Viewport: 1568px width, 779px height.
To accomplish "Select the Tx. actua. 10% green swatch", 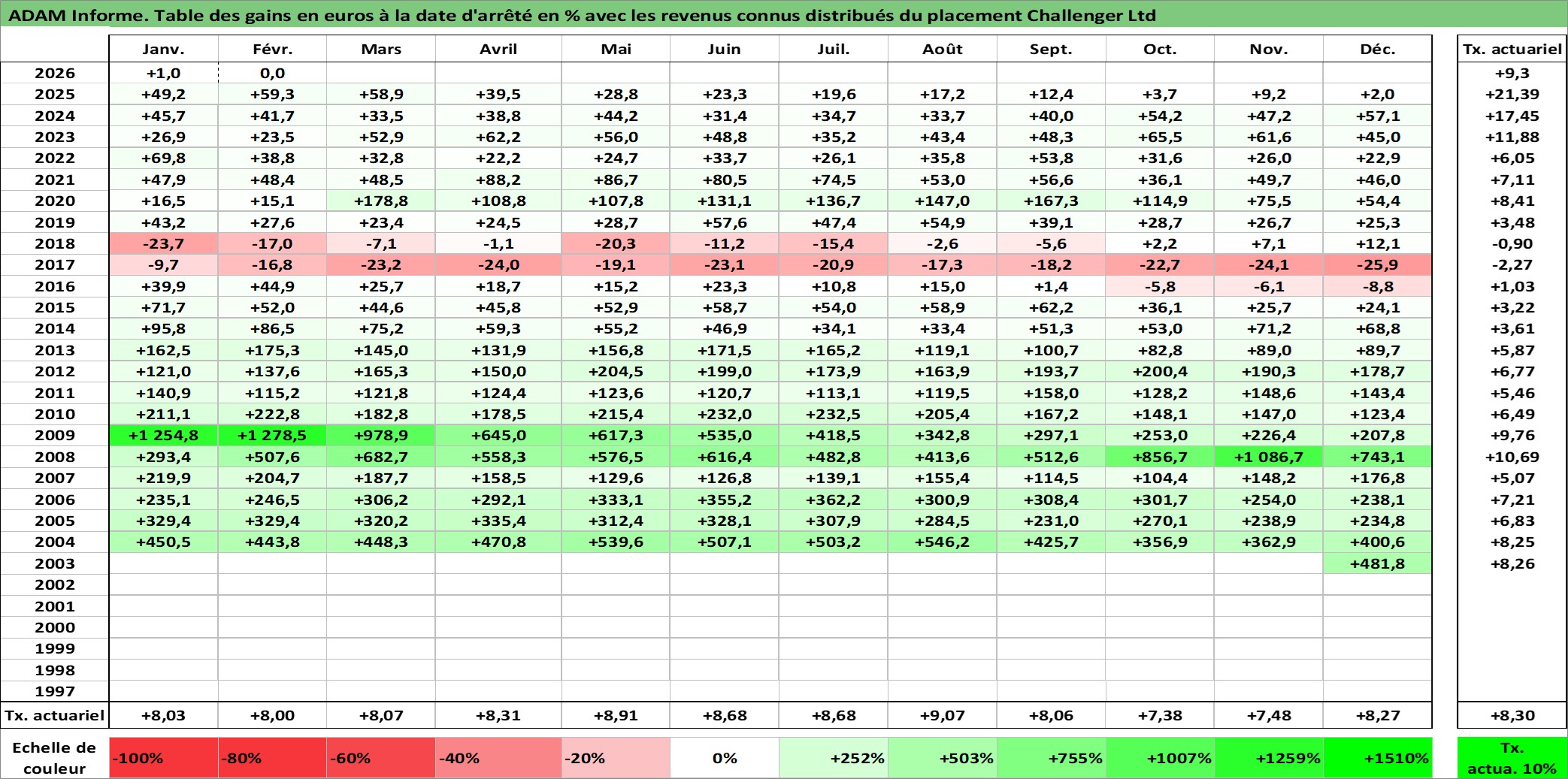I will click(1512, 758).
